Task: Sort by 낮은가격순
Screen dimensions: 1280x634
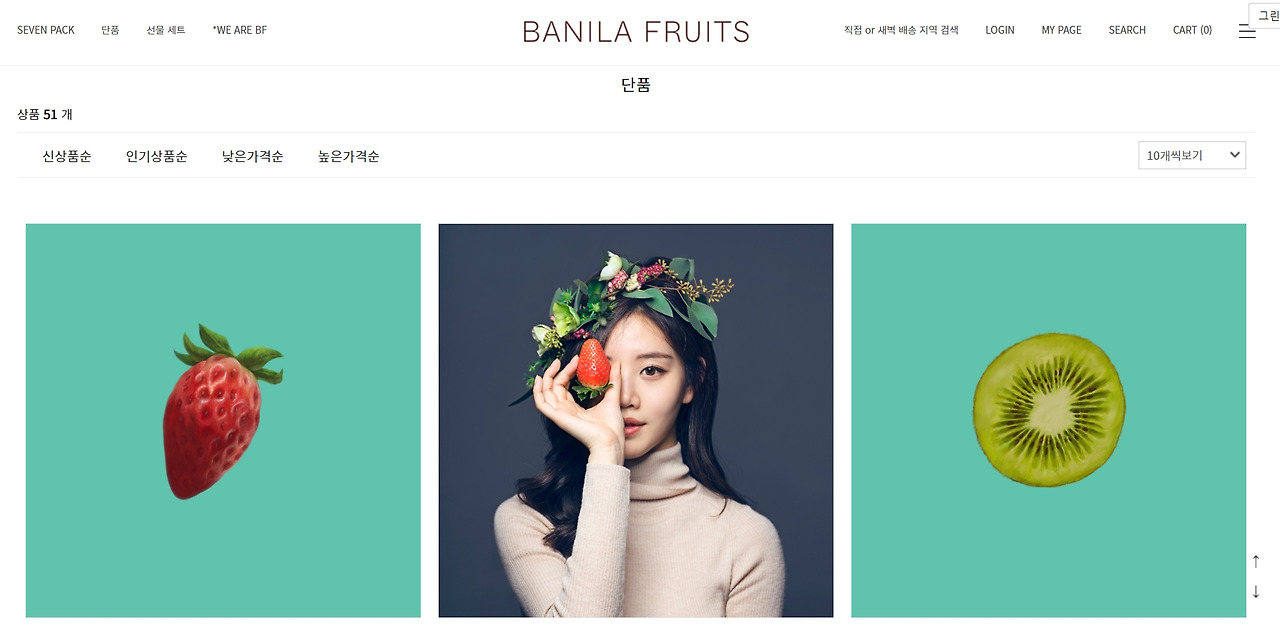Action: 253,156
